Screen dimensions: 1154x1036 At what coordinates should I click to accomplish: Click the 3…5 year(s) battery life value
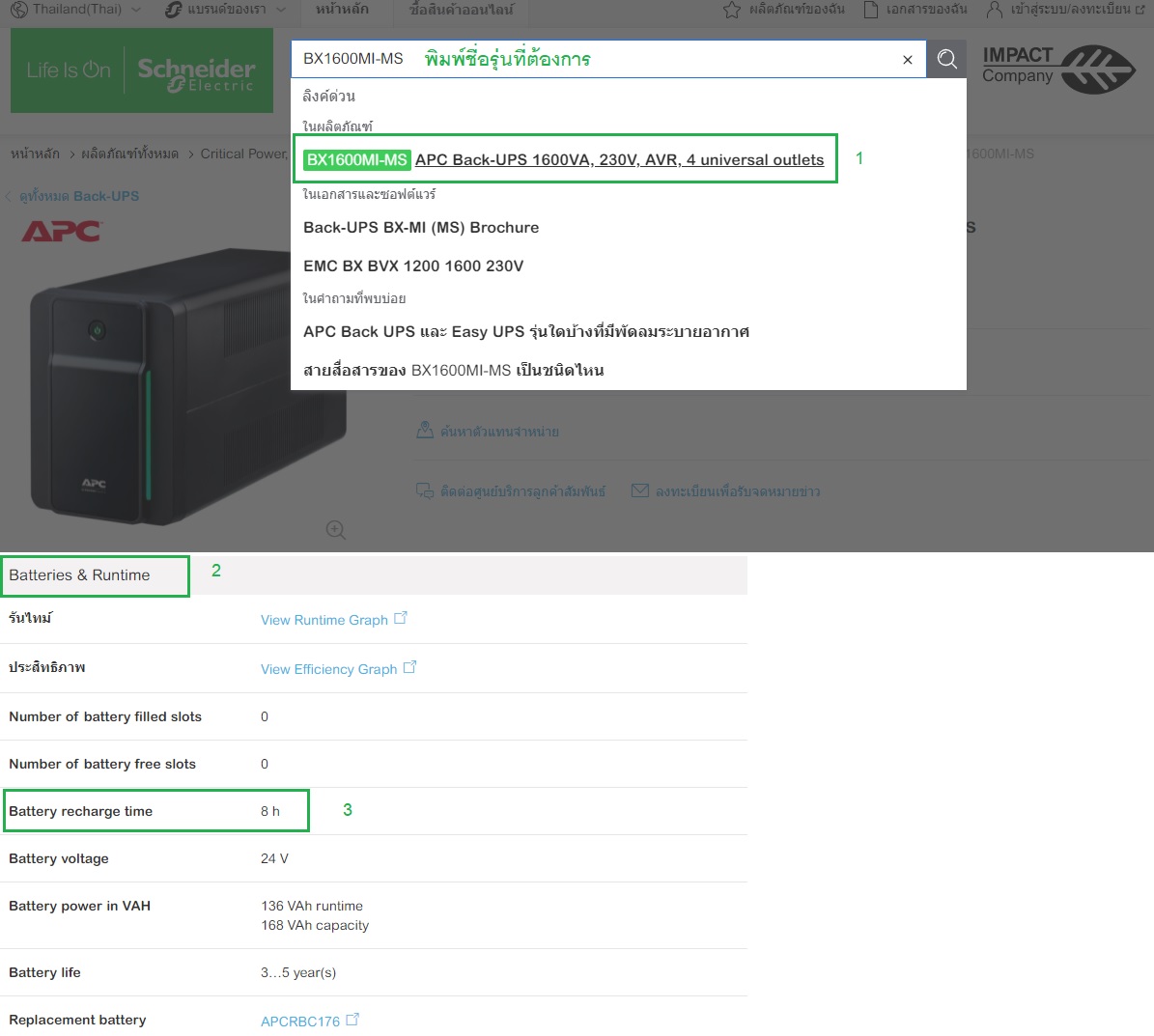(298, 972)
